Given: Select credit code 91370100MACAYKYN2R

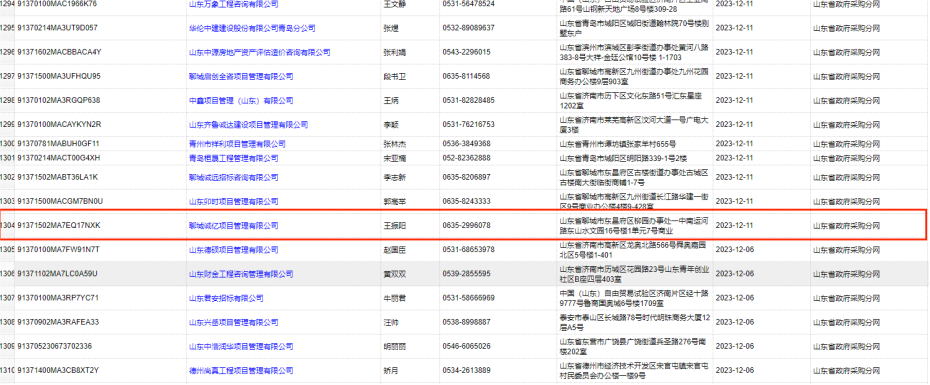Looking at the screenshot, I should pos(59,125).
